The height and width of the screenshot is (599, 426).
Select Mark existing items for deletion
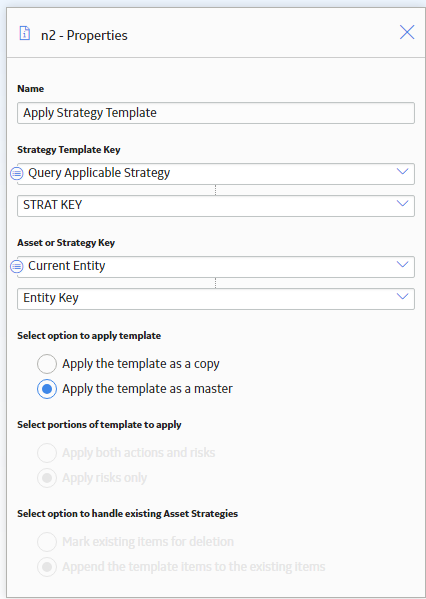pos(47,542)
